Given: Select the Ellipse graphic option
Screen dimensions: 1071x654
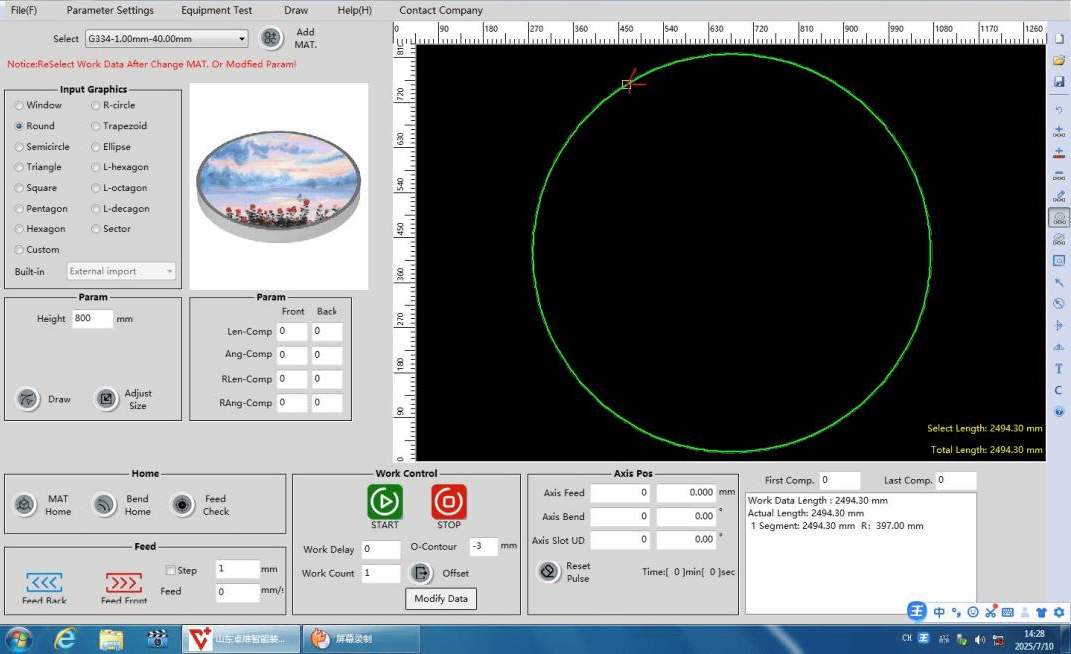Looking at the screenshot, I should (96, 147).
